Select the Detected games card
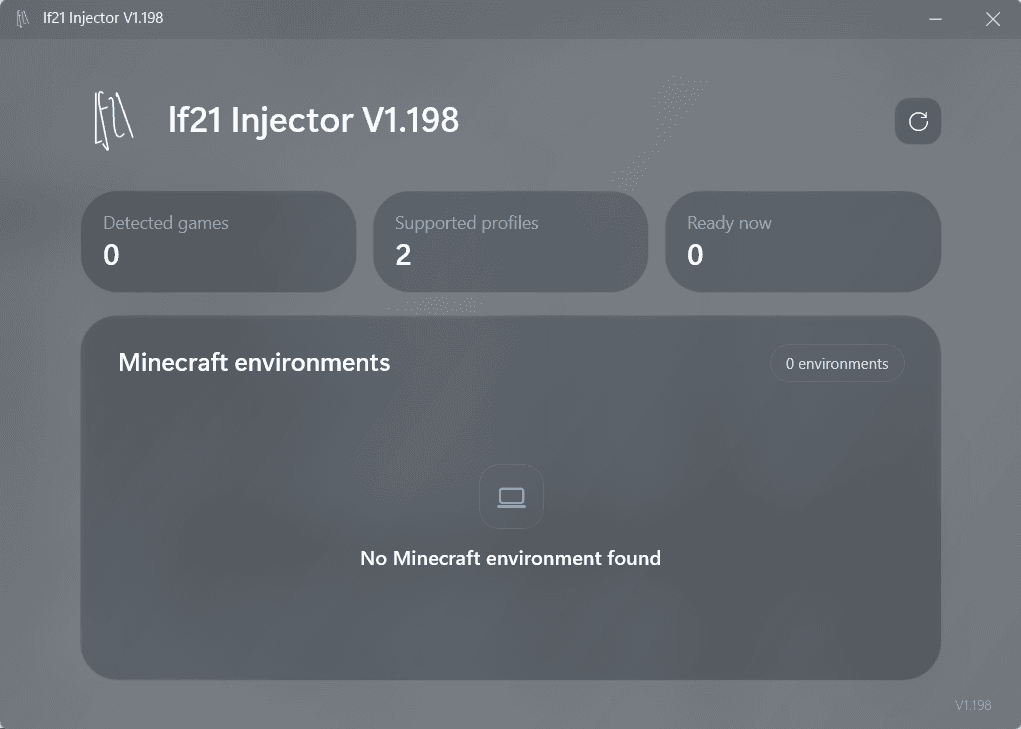Viewport: 1021px width, 729px height. (219, 241)
